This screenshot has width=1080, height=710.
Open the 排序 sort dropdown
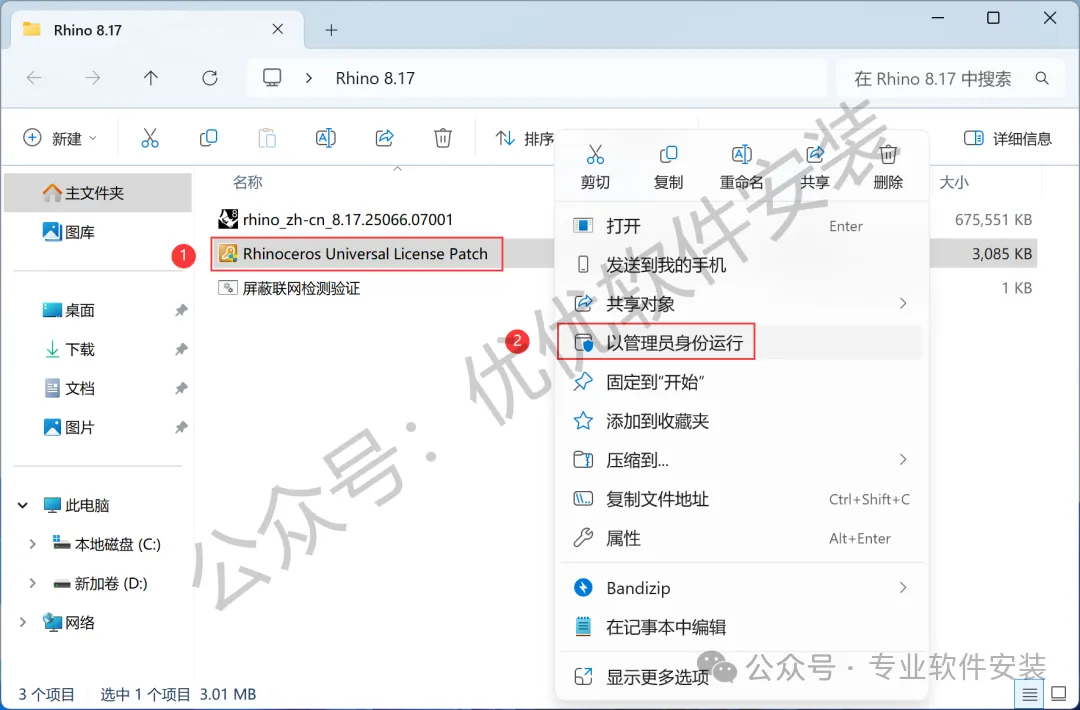click(525, 138)
